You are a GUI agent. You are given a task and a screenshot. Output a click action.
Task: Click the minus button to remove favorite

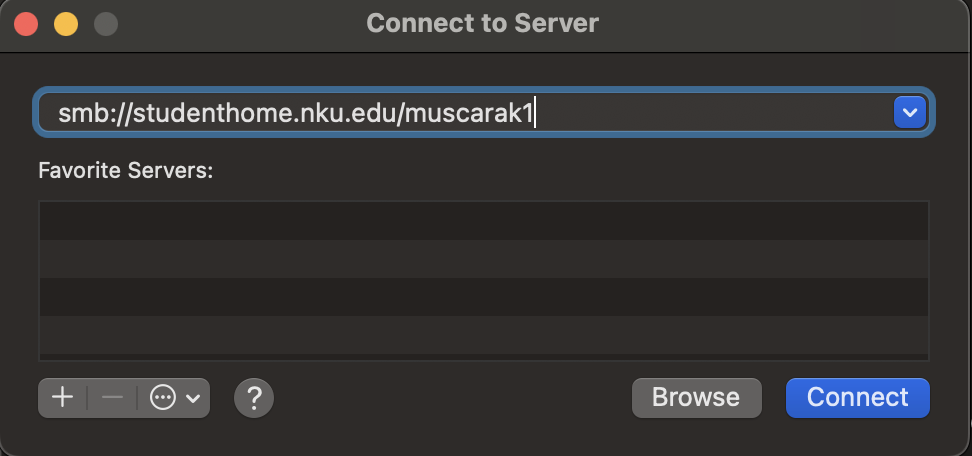pyautogui.click(x=112, y=397)
